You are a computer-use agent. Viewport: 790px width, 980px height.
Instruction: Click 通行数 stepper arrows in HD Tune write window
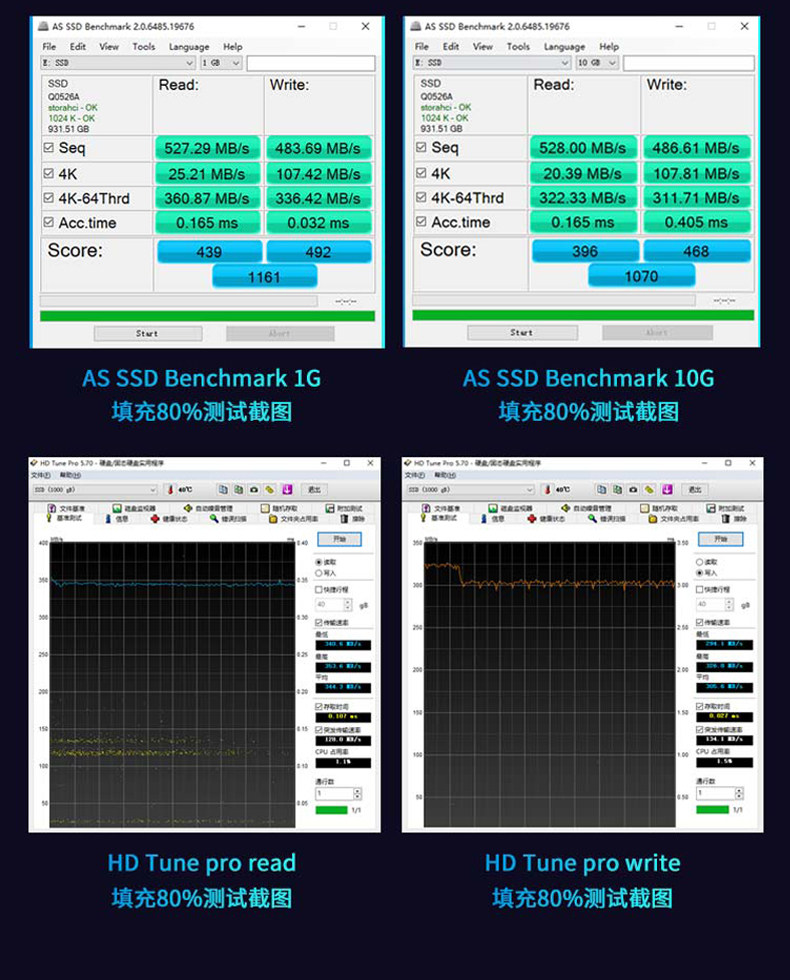point(739,792)
